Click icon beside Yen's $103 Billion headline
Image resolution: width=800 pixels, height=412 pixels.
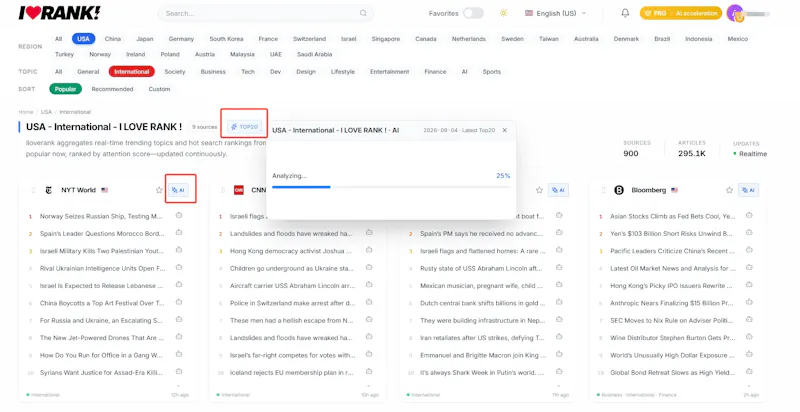[749, 233]
